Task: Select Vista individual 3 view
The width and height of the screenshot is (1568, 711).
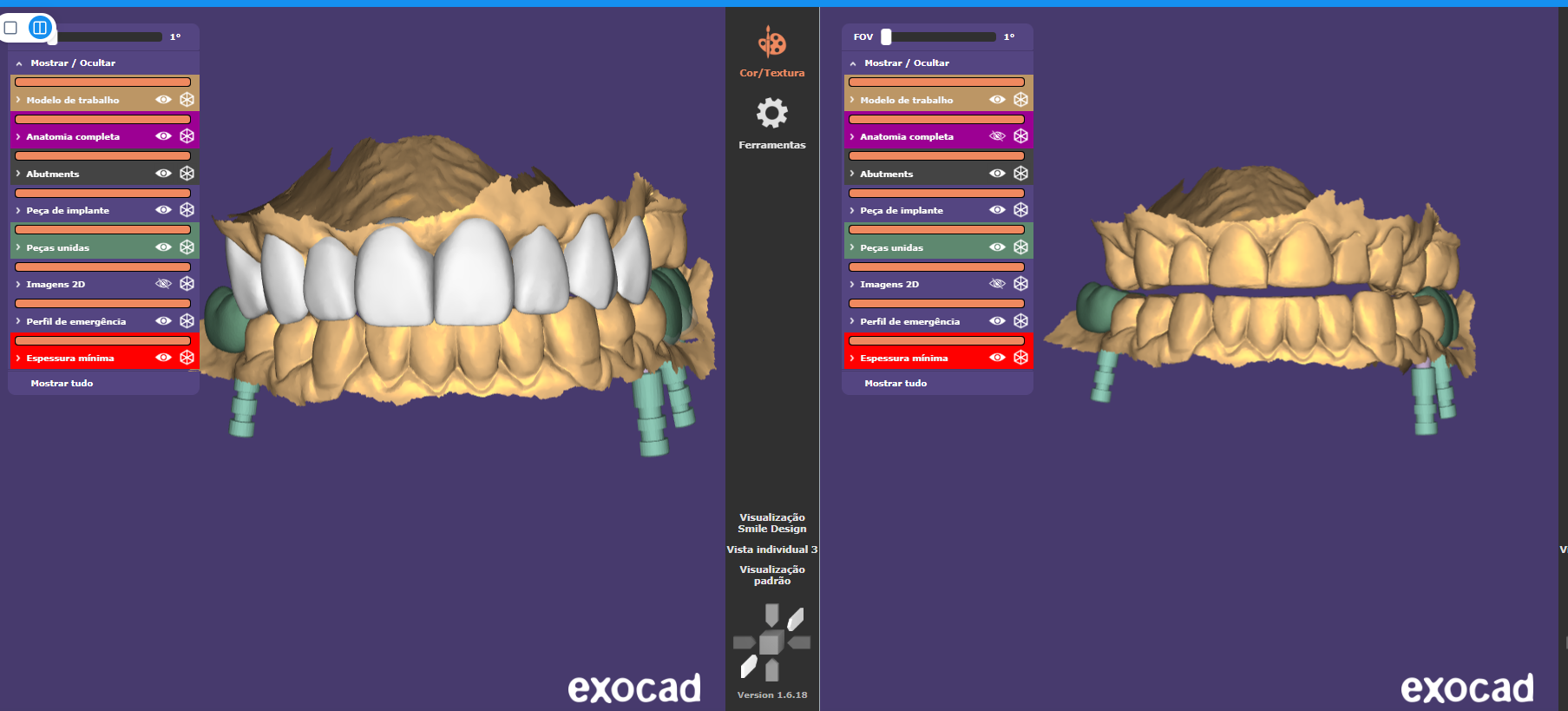Action: [x=771, y=550]
